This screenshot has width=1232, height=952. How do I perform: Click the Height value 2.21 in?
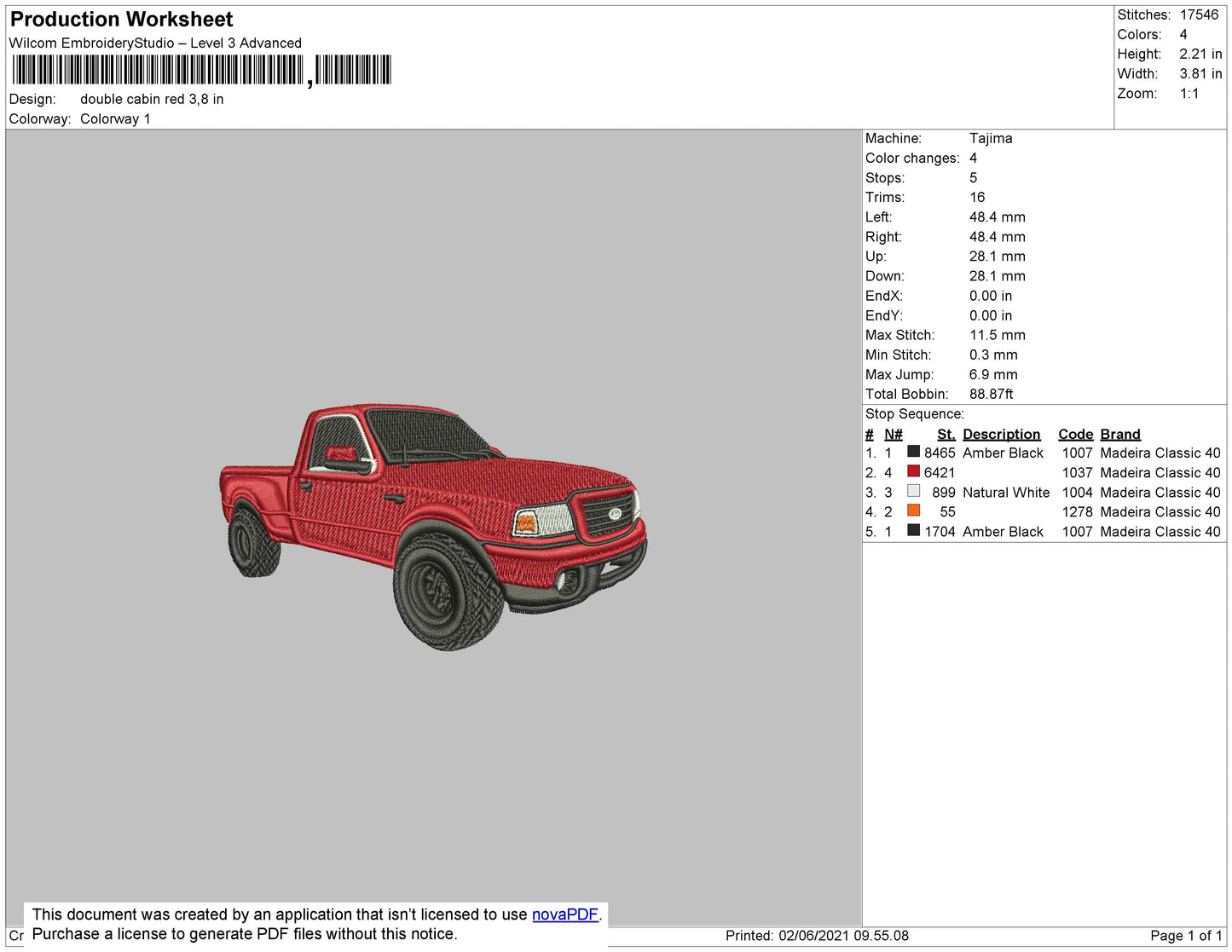pos(1200,54)
